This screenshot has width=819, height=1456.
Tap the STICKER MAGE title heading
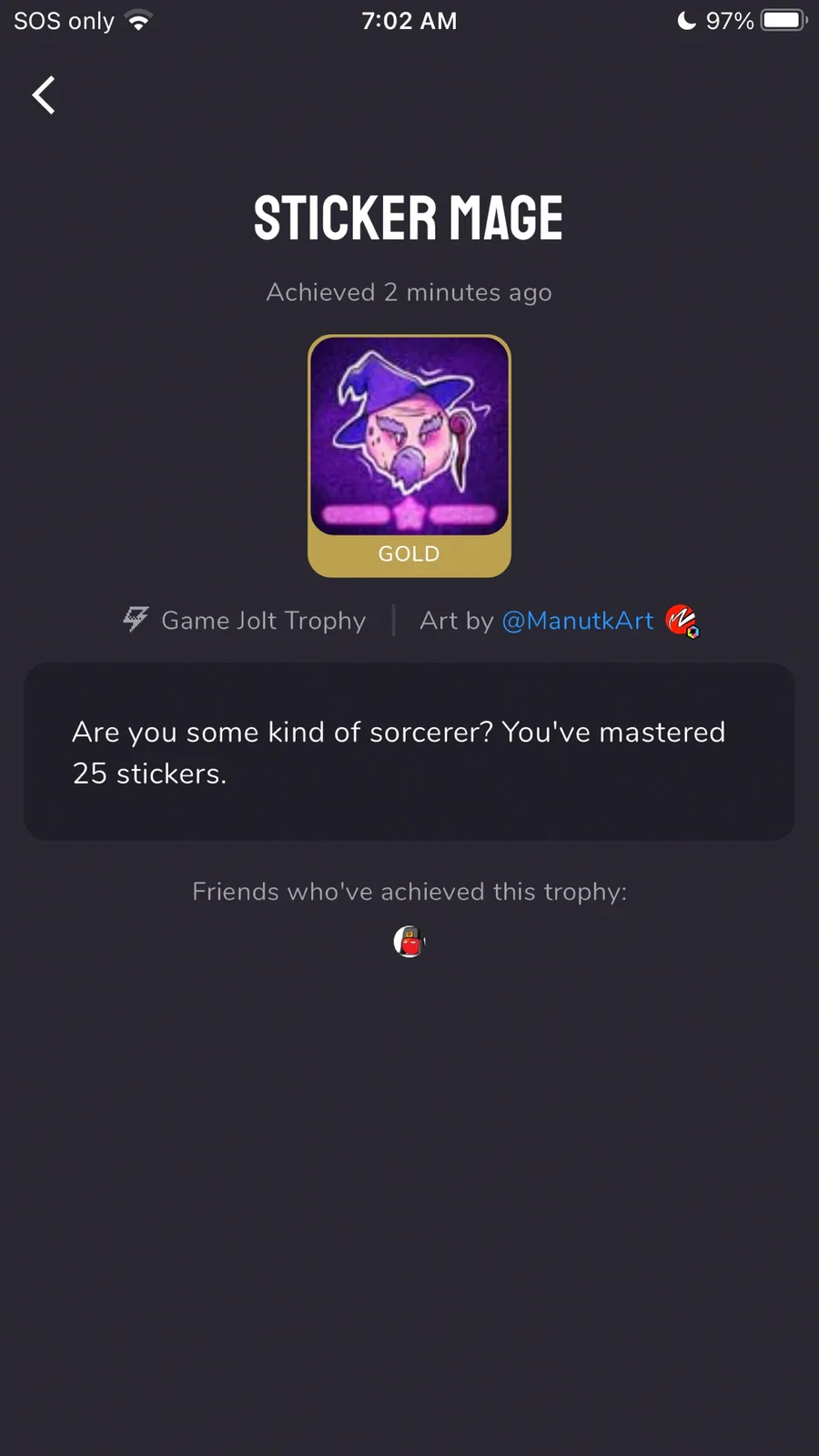click(x=409, y=218)
